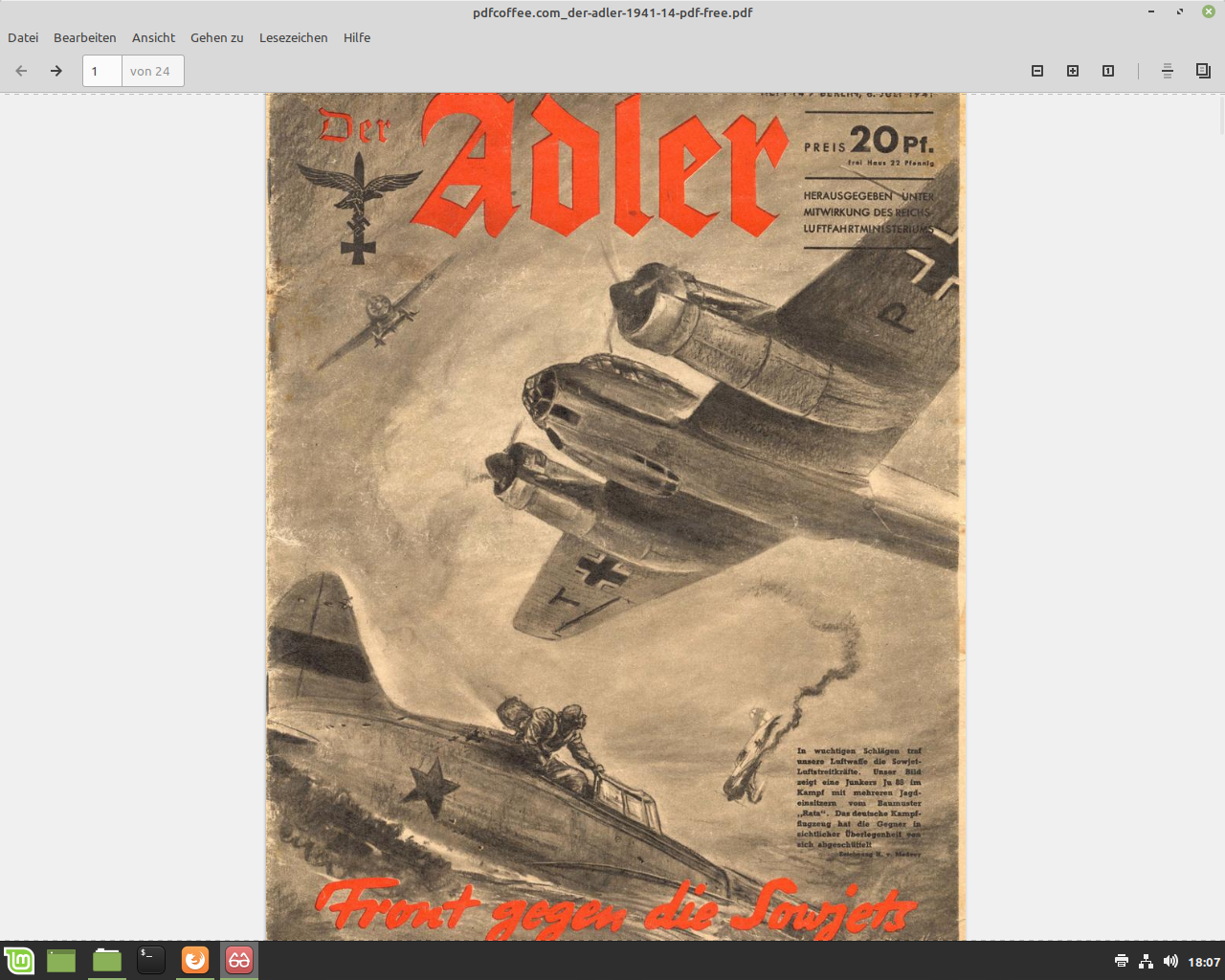Click the printer tray icon
The width and height of the screenshot is (1225, 980).
click(x=1122, y=961)
